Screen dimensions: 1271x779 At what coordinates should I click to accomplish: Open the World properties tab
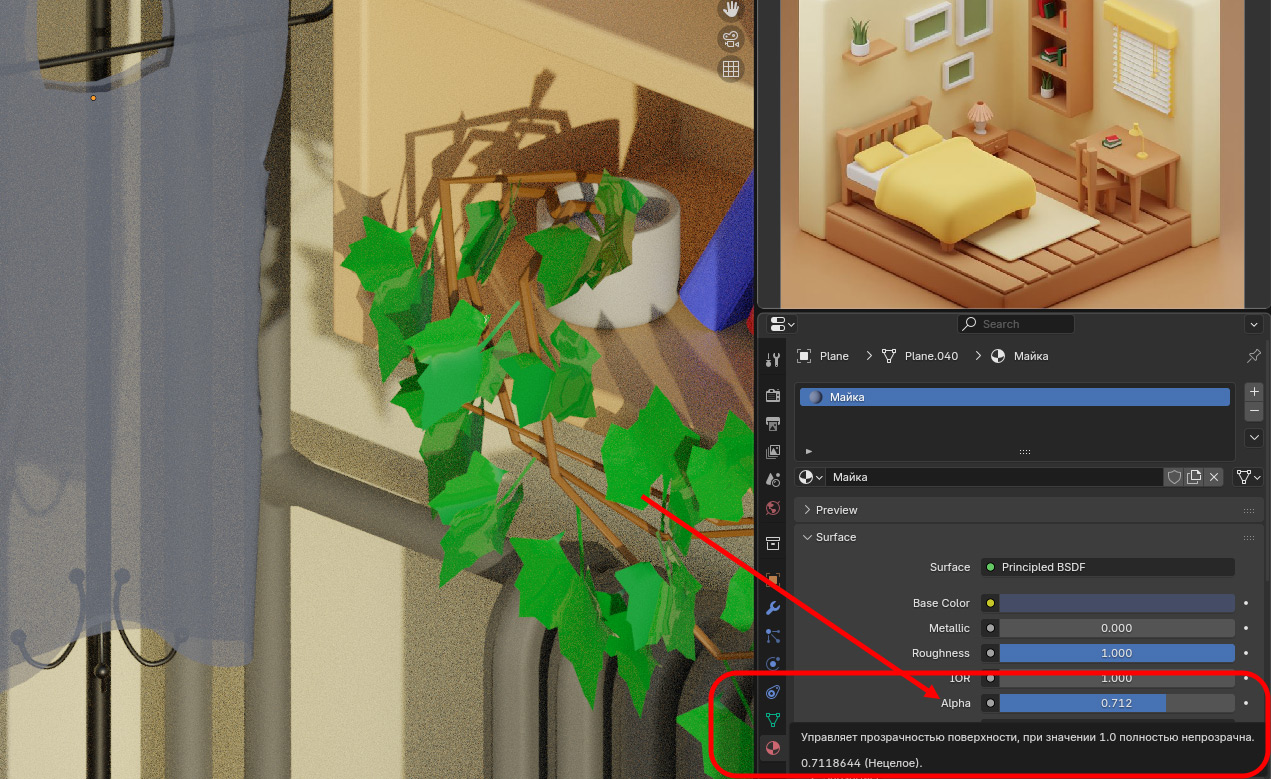pos(773,508)
